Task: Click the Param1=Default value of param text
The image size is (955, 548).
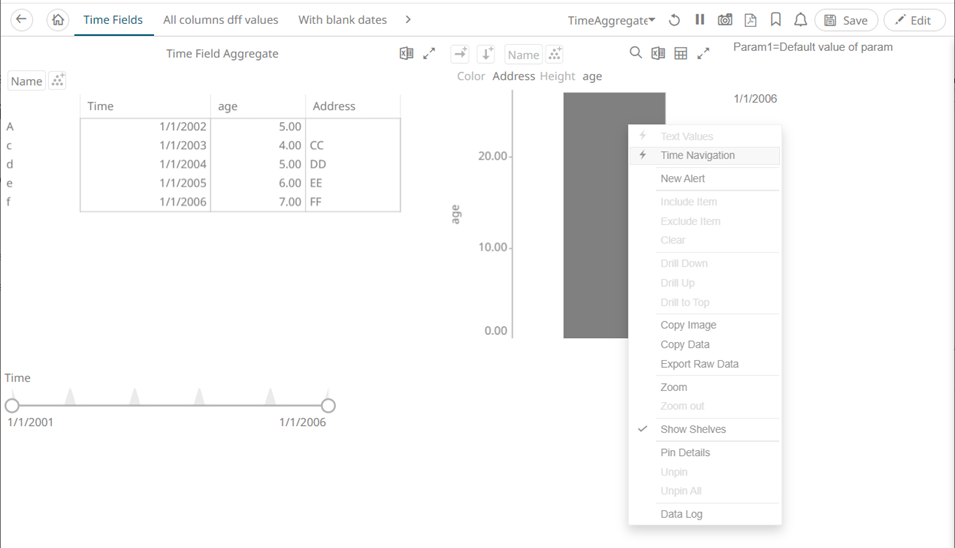Action: [x=812, y=47]
